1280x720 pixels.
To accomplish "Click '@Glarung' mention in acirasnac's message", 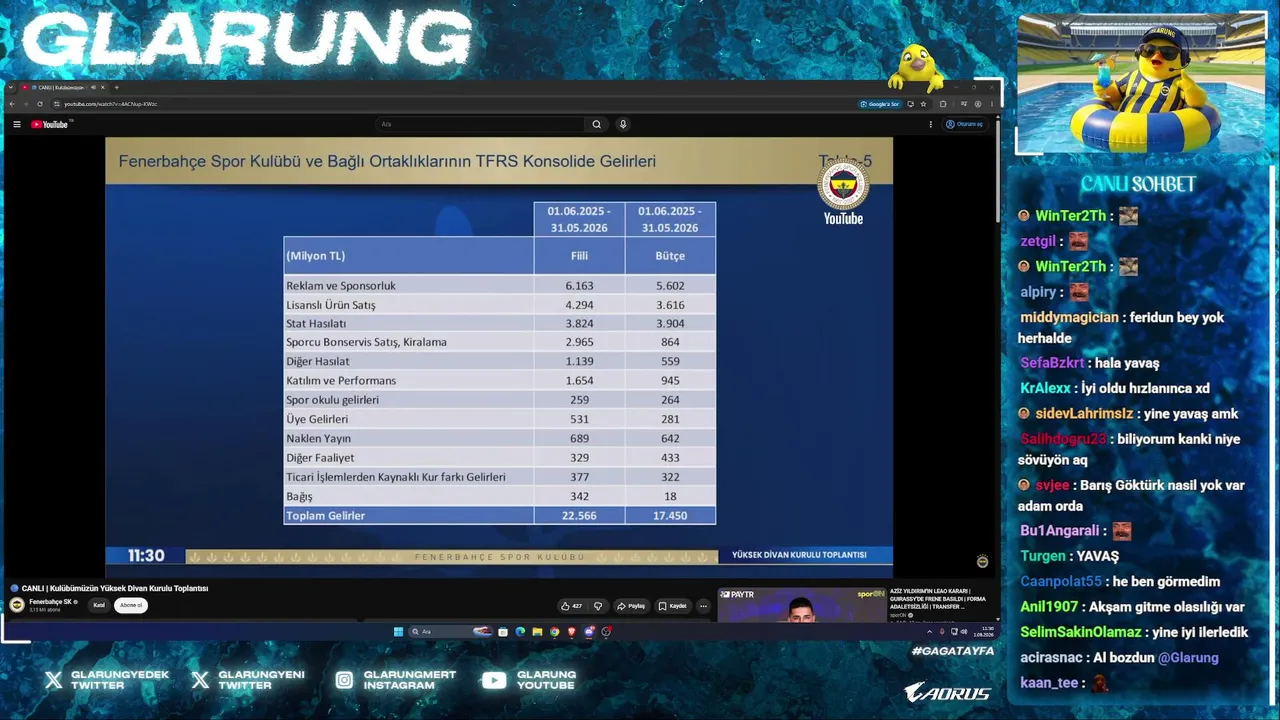I will point(1188,658).
